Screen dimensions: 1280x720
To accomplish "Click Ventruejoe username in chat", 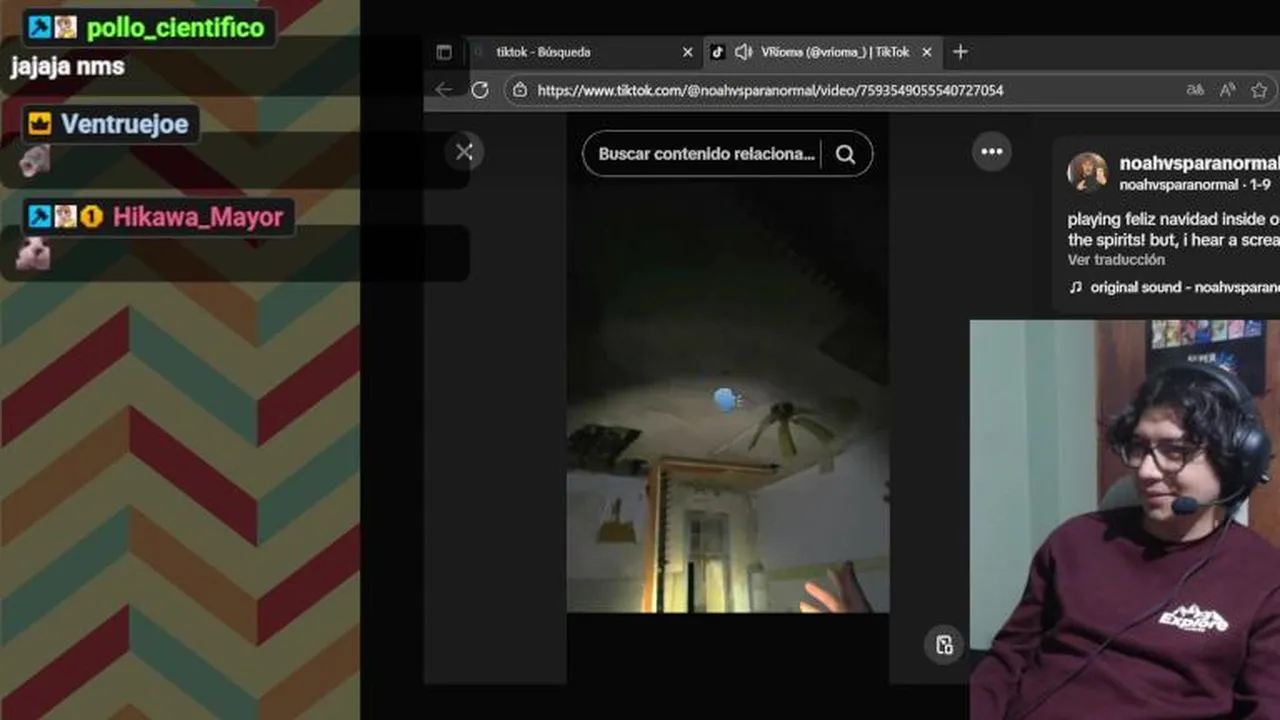I will coord(124,125).
